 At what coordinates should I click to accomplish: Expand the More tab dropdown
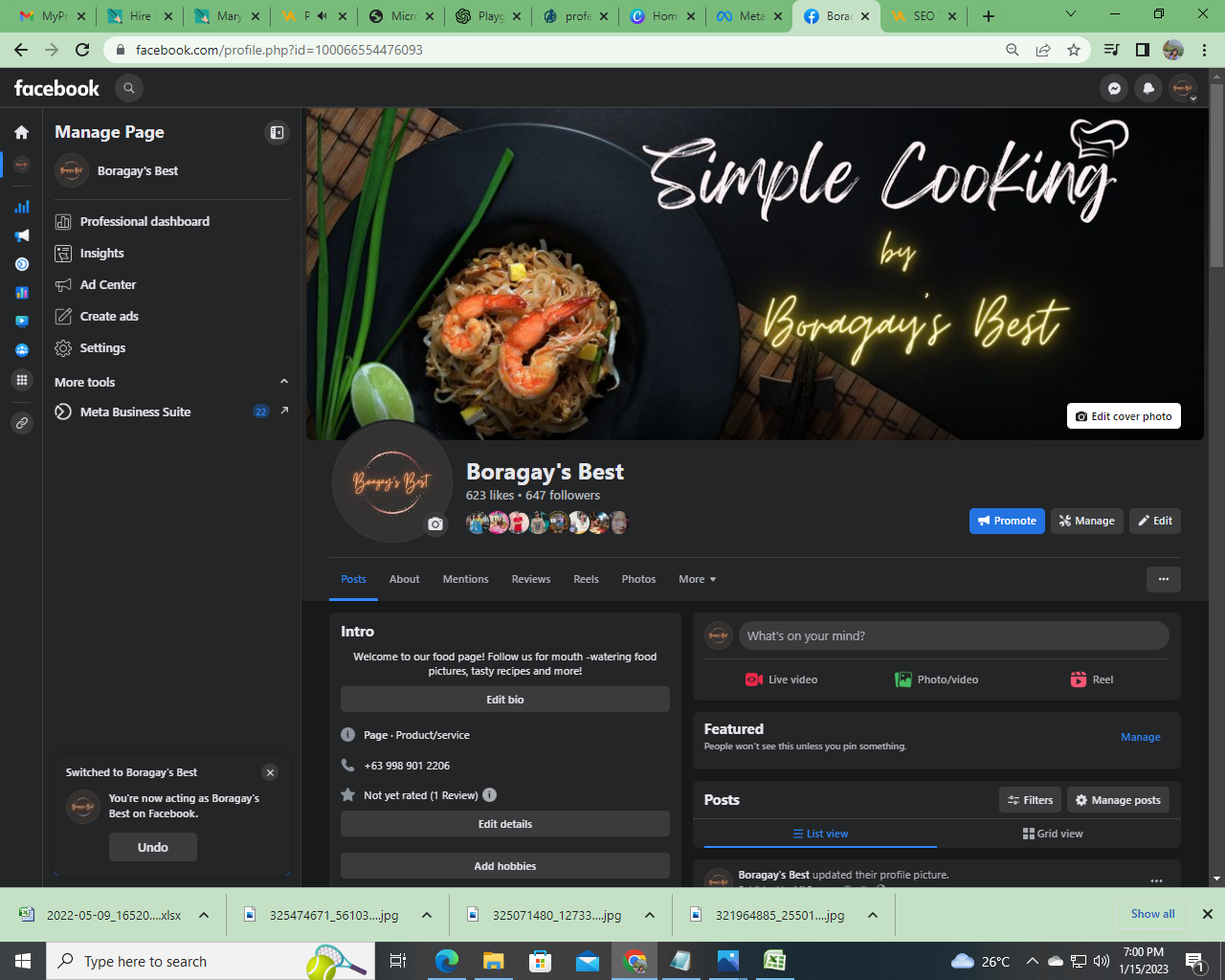coord(697,579)
